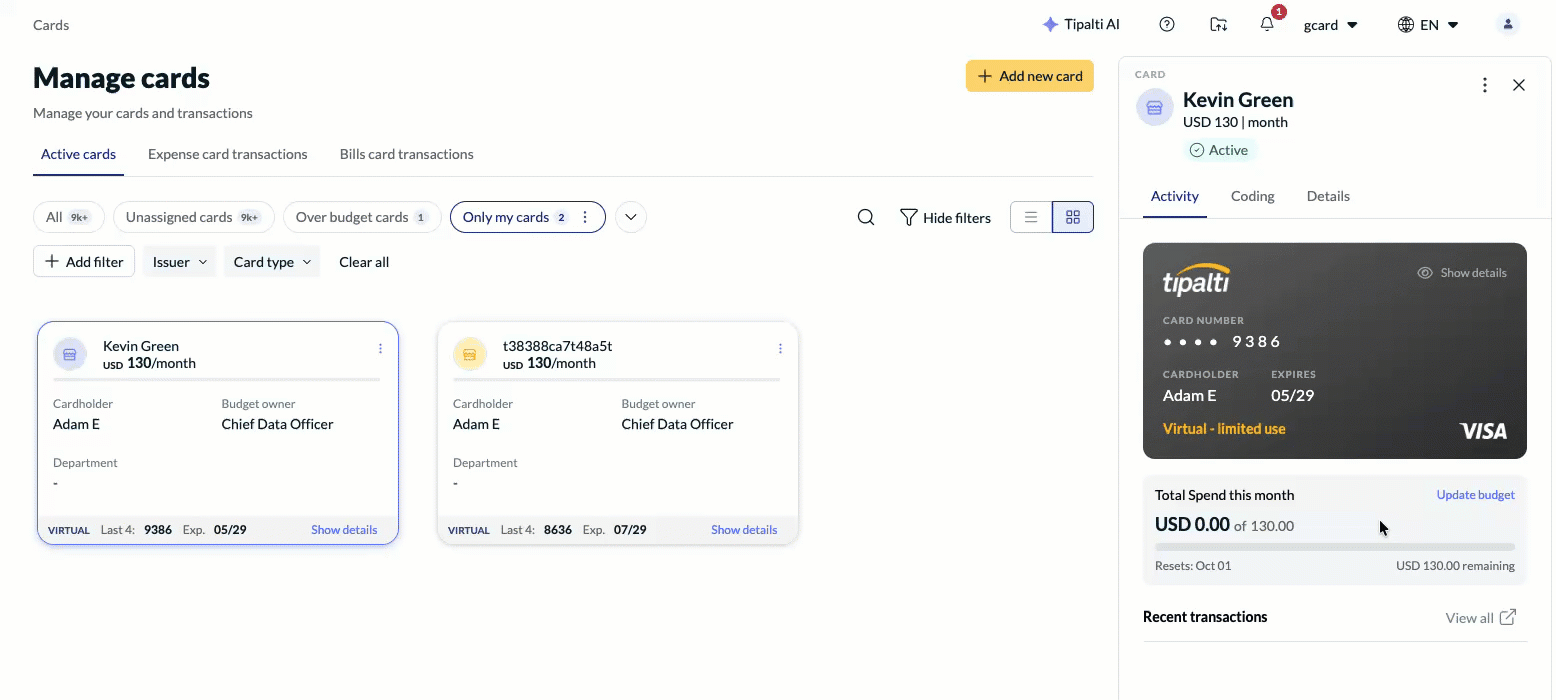Viewport: 1556px width, 700px height.
Task: Click Update budget link
Action: coord(1476,495)
